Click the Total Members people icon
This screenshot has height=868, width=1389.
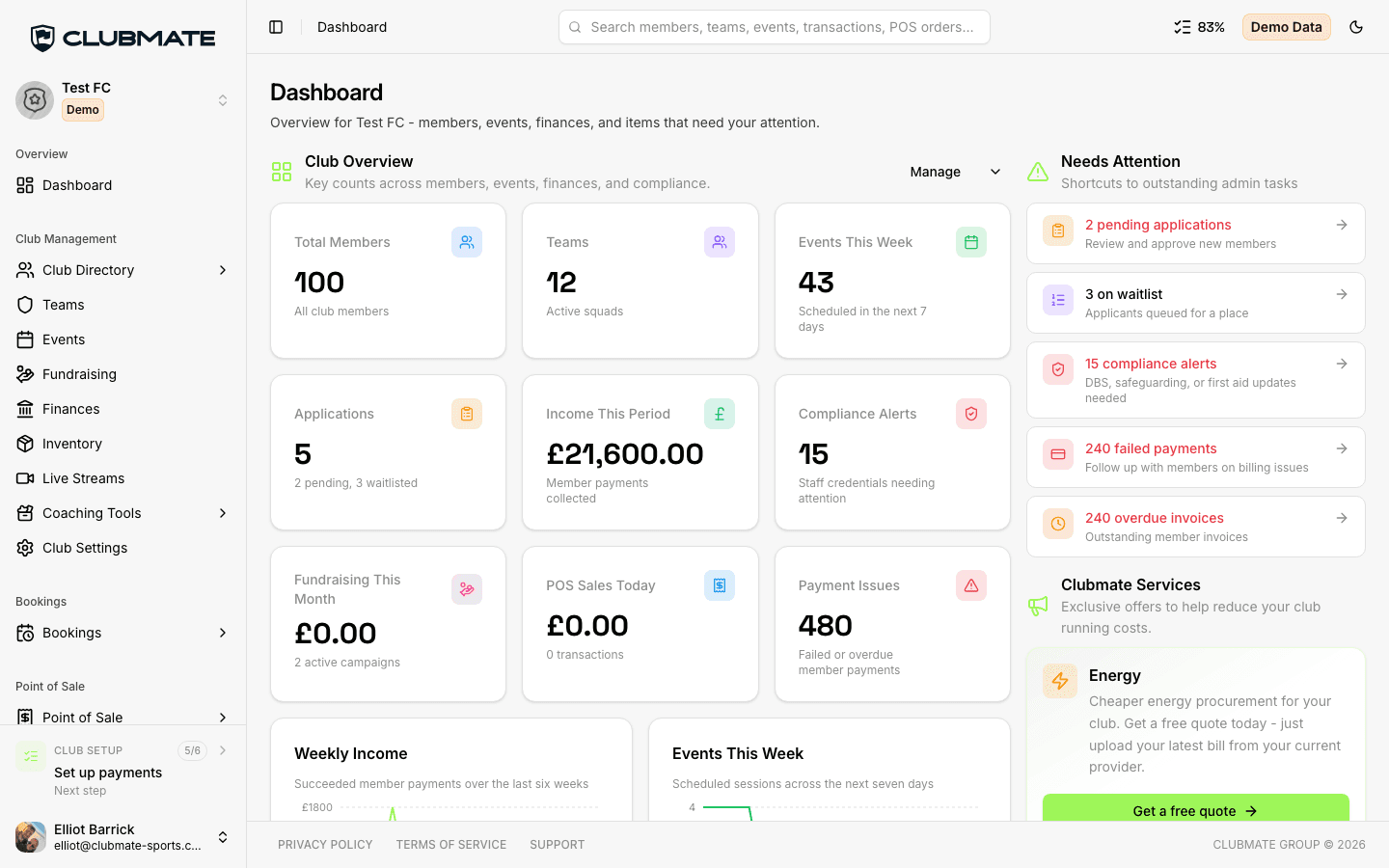[x=467, y=242]
